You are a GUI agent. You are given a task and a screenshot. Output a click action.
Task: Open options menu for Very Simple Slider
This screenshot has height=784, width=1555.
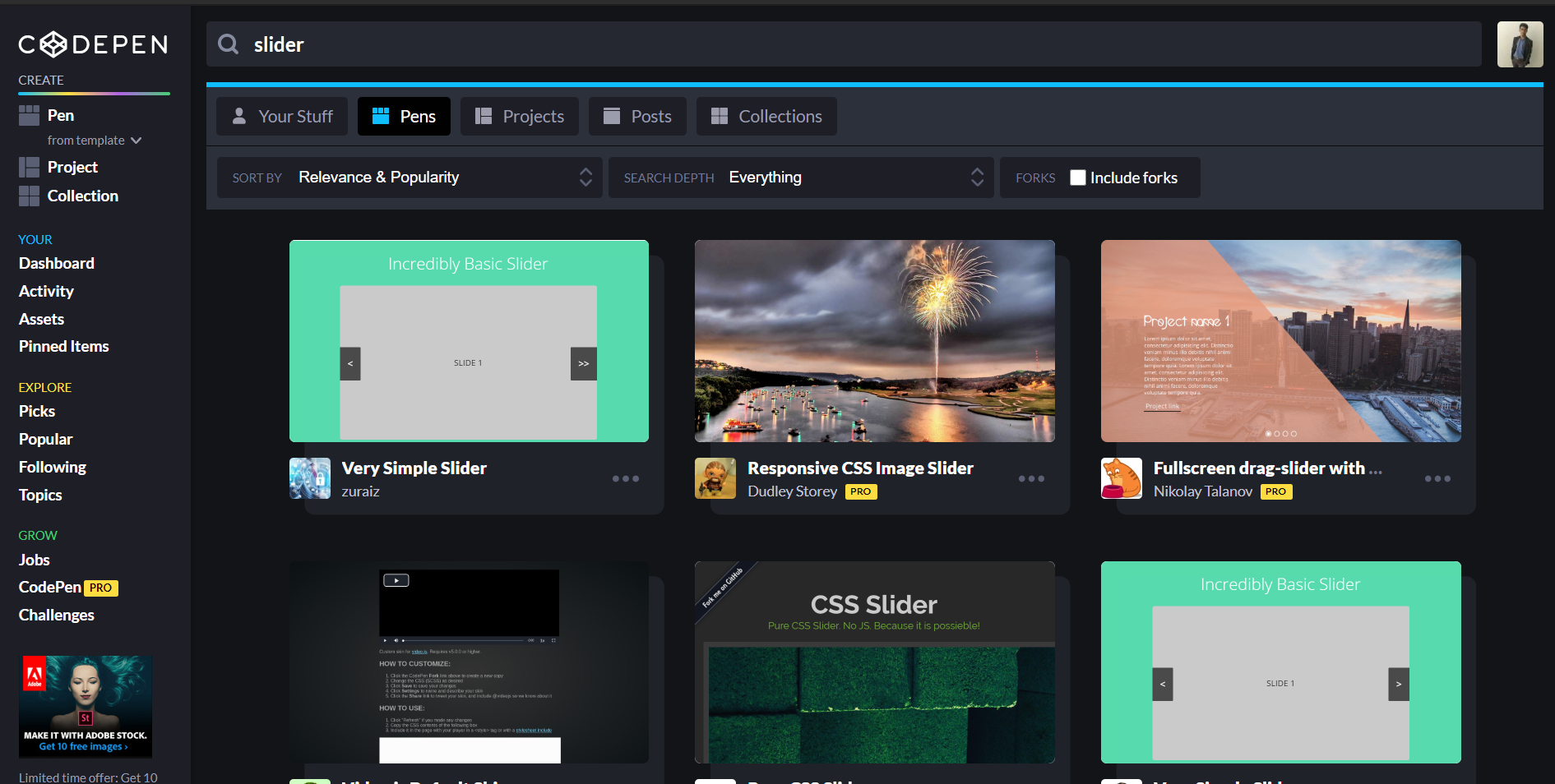click(625, 479)
